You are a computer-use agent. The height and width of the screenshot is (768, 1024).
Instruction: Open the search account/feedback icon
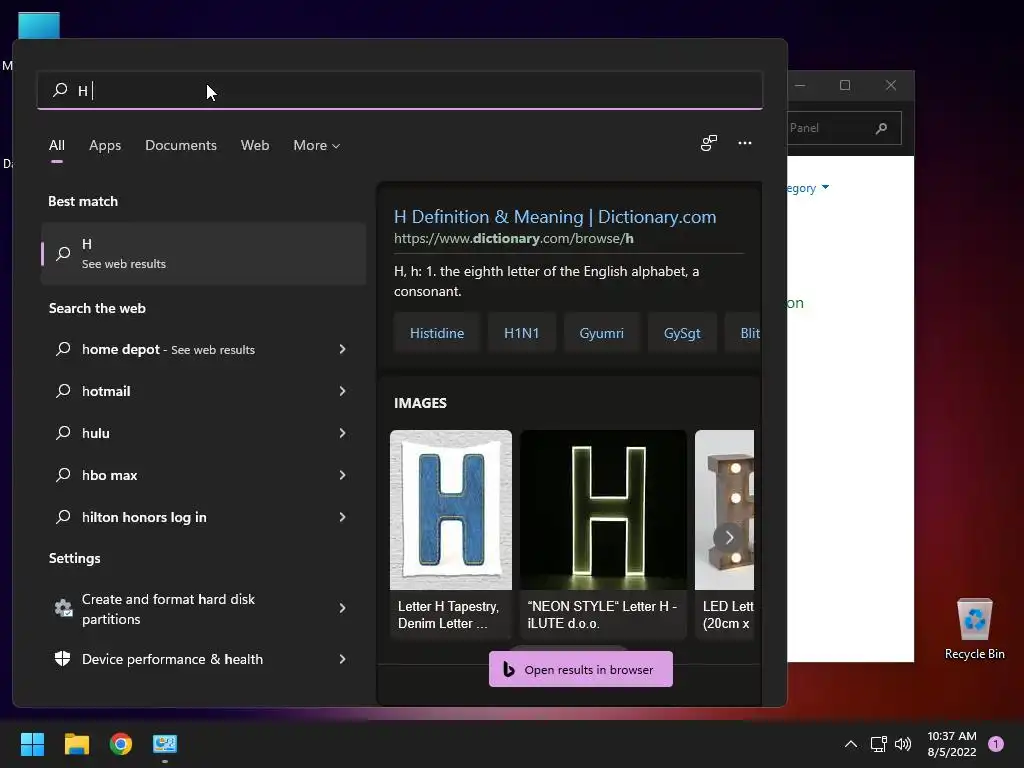click(709, 143)
